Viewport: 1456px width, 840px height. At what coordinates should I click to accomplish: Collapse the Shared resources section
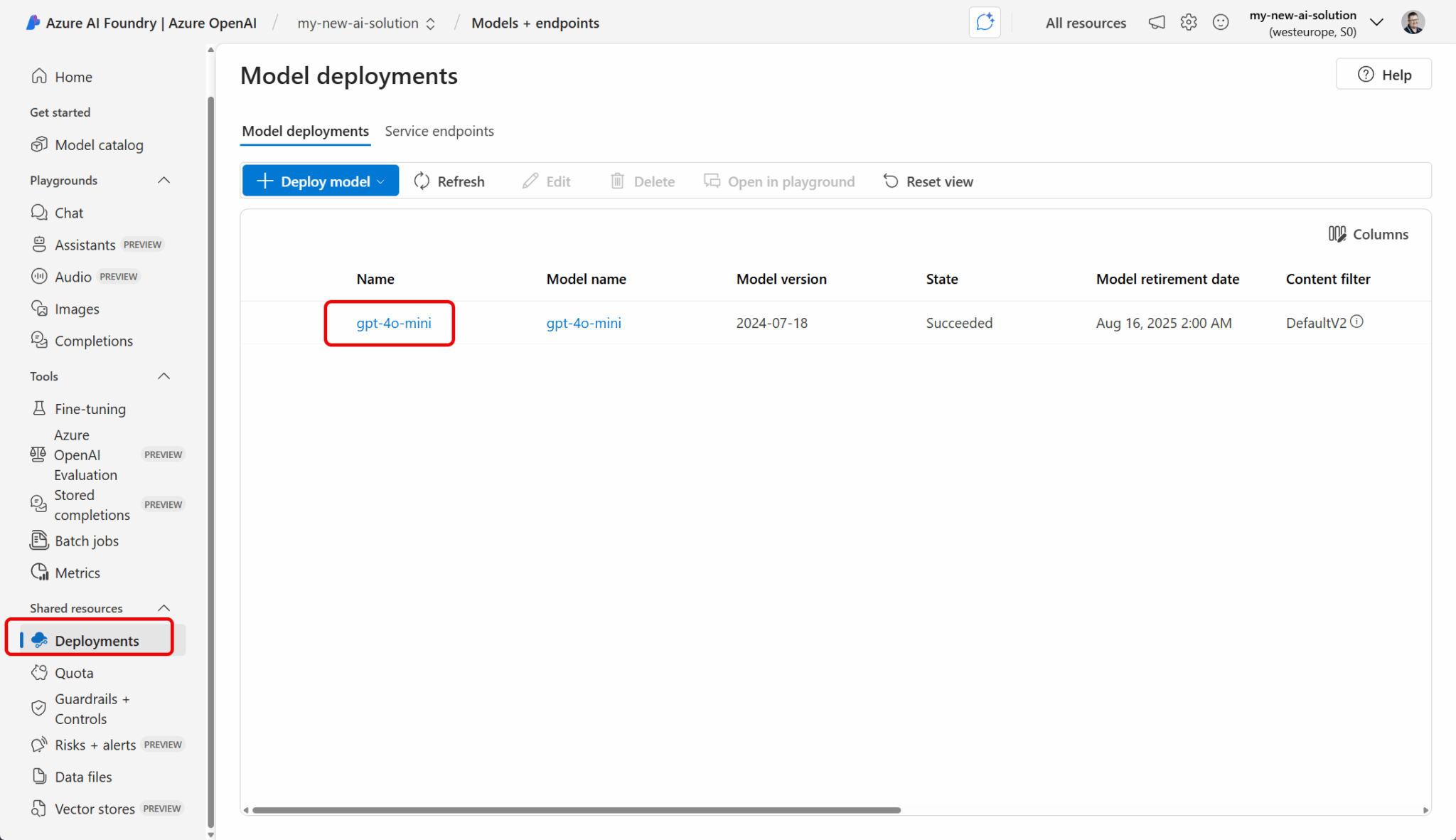click(x=164, y=607)
